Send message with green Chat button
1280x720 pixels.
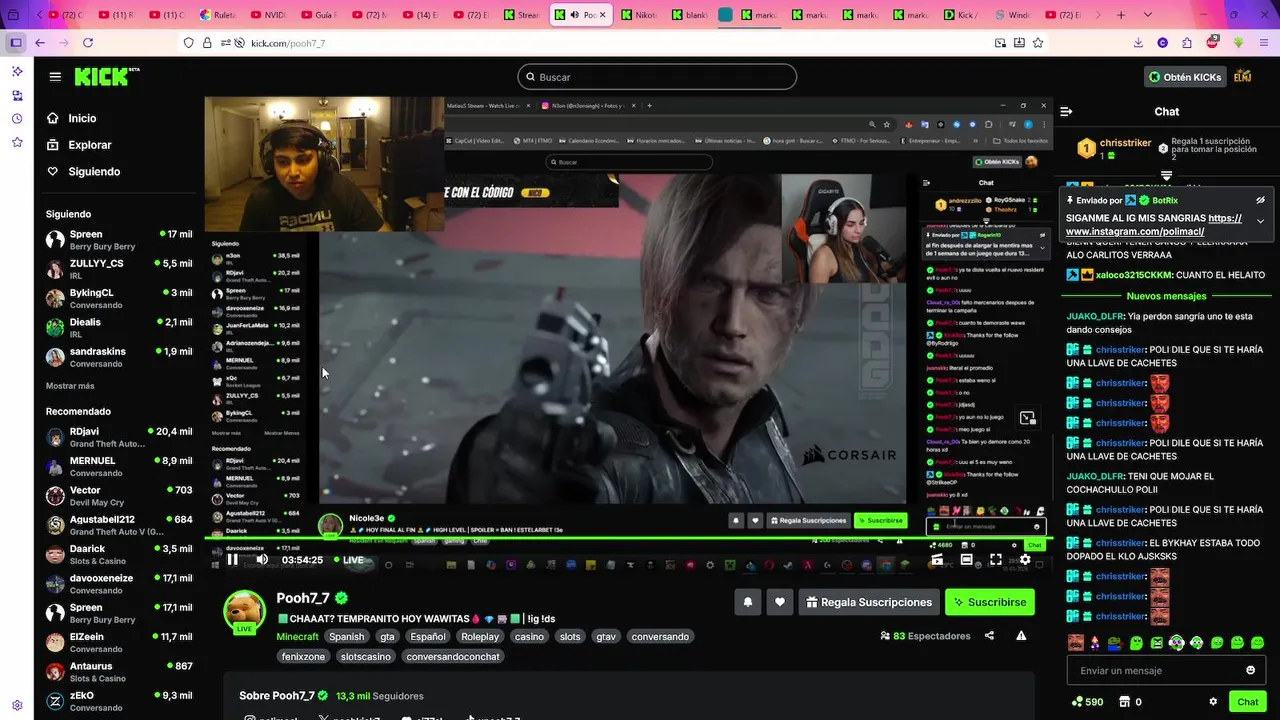[1247, 702]
